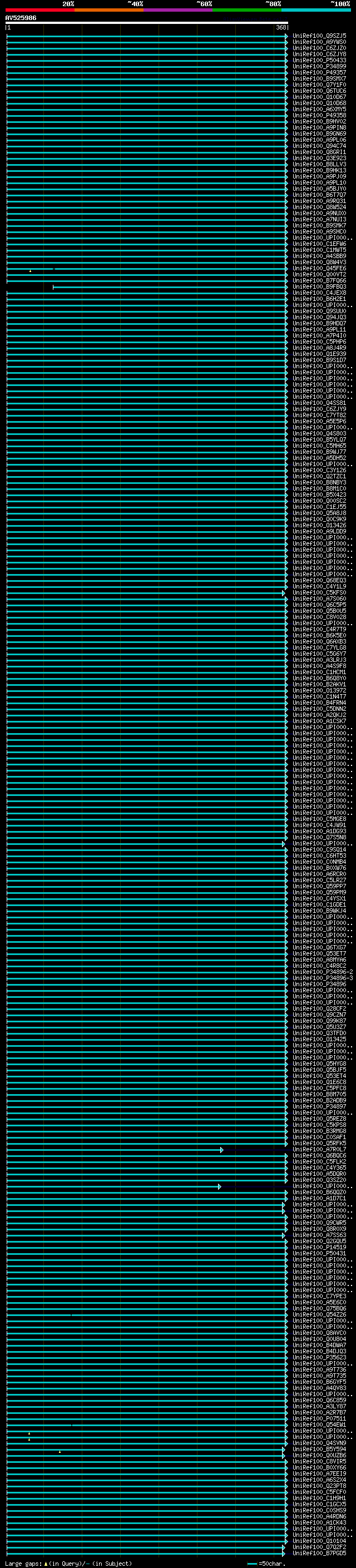Select hit label UniRef100_P34897

click(319, 1106)
